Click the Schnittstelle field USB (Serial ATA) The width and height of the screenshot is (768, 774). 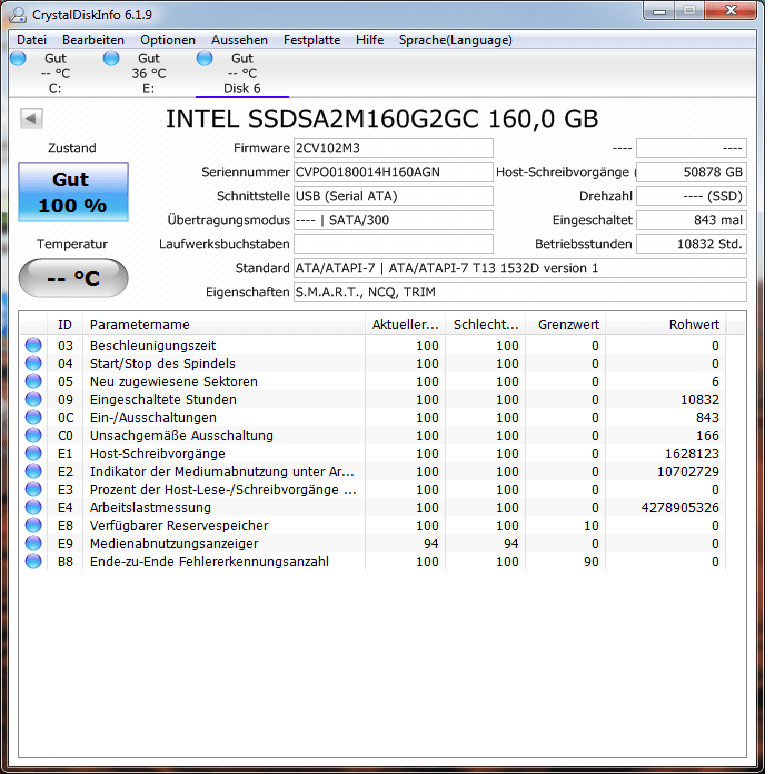393,196
